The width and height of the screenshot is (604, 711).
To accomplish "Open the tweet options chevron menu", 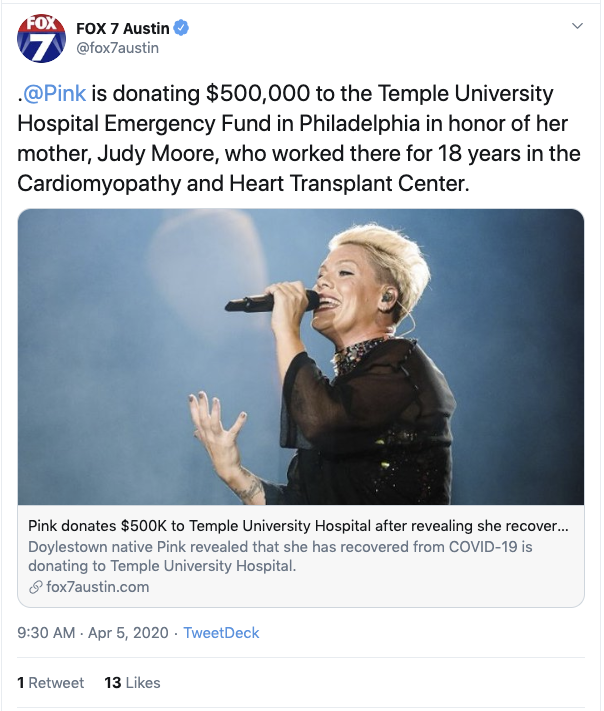I will 577,24.
